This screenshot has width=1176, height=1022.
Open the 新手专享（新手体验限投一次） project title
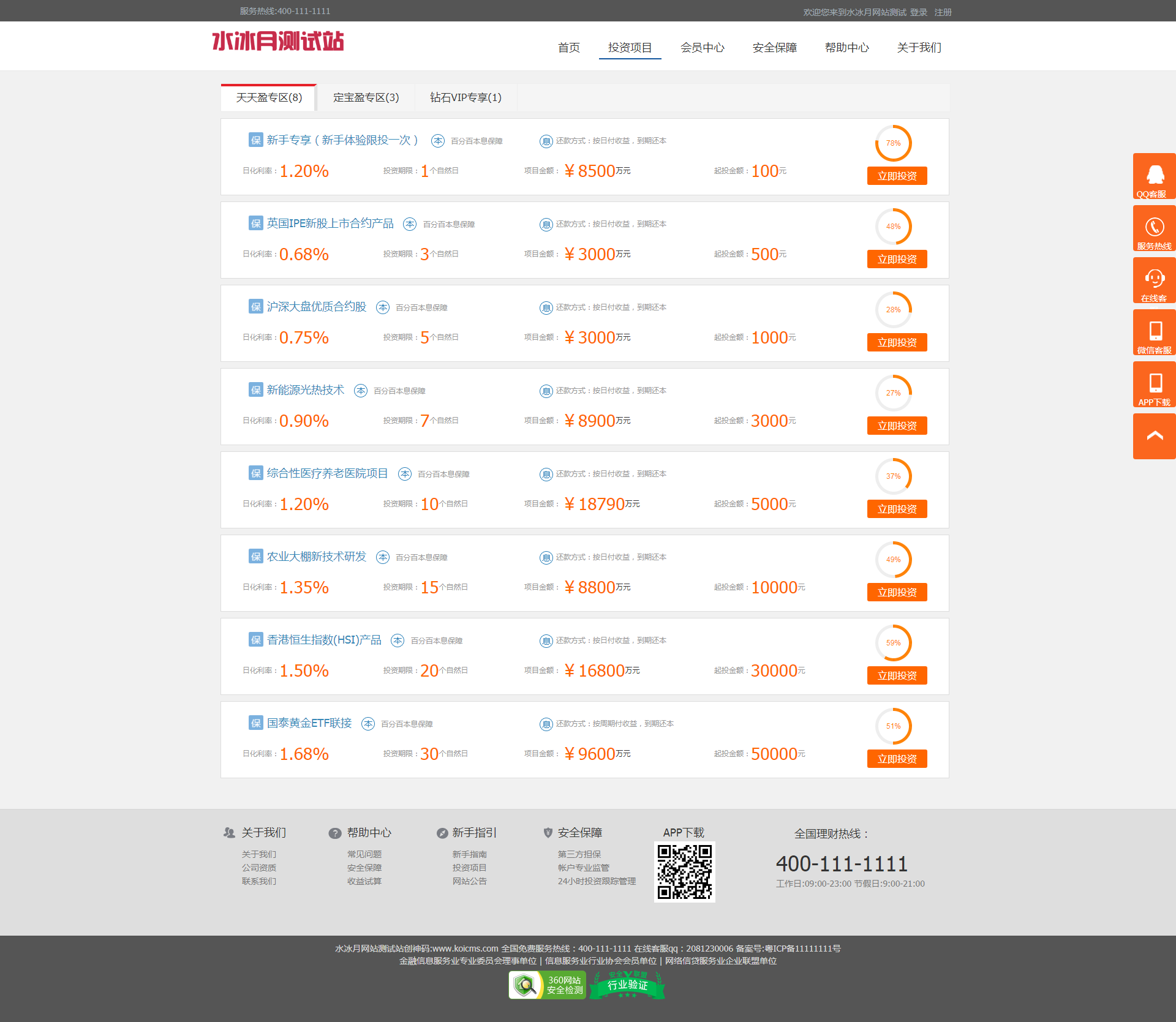[343, 140]
